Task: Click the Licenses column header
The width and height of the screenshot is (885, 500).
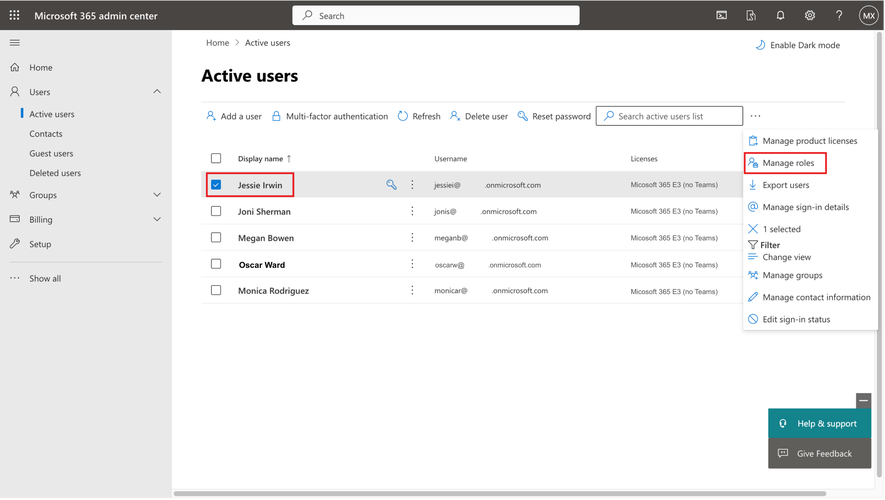Action: 643,159
